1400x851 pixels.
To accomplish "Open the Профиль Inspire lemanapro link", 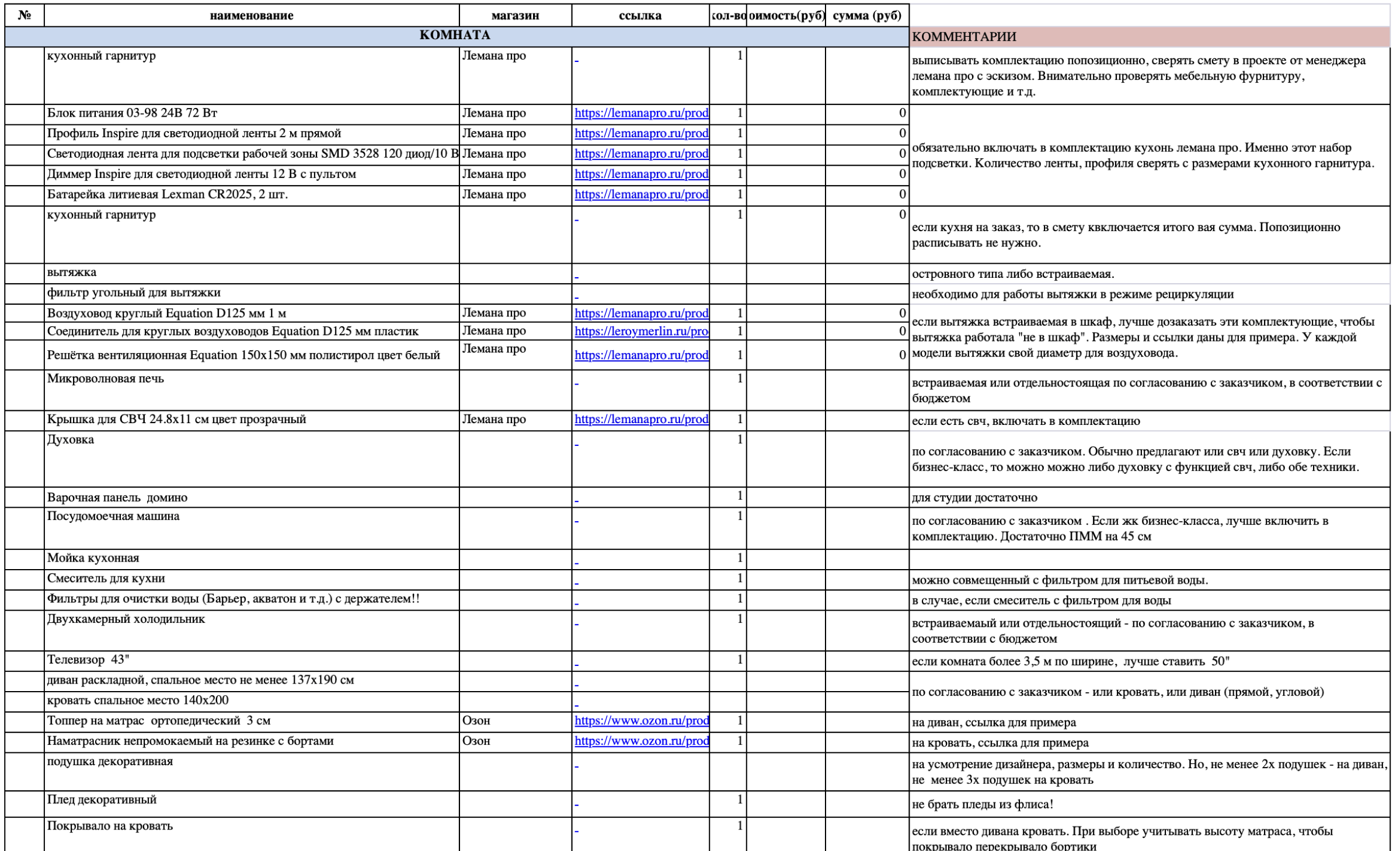I will pyautogui.click(x=641, y=134).
